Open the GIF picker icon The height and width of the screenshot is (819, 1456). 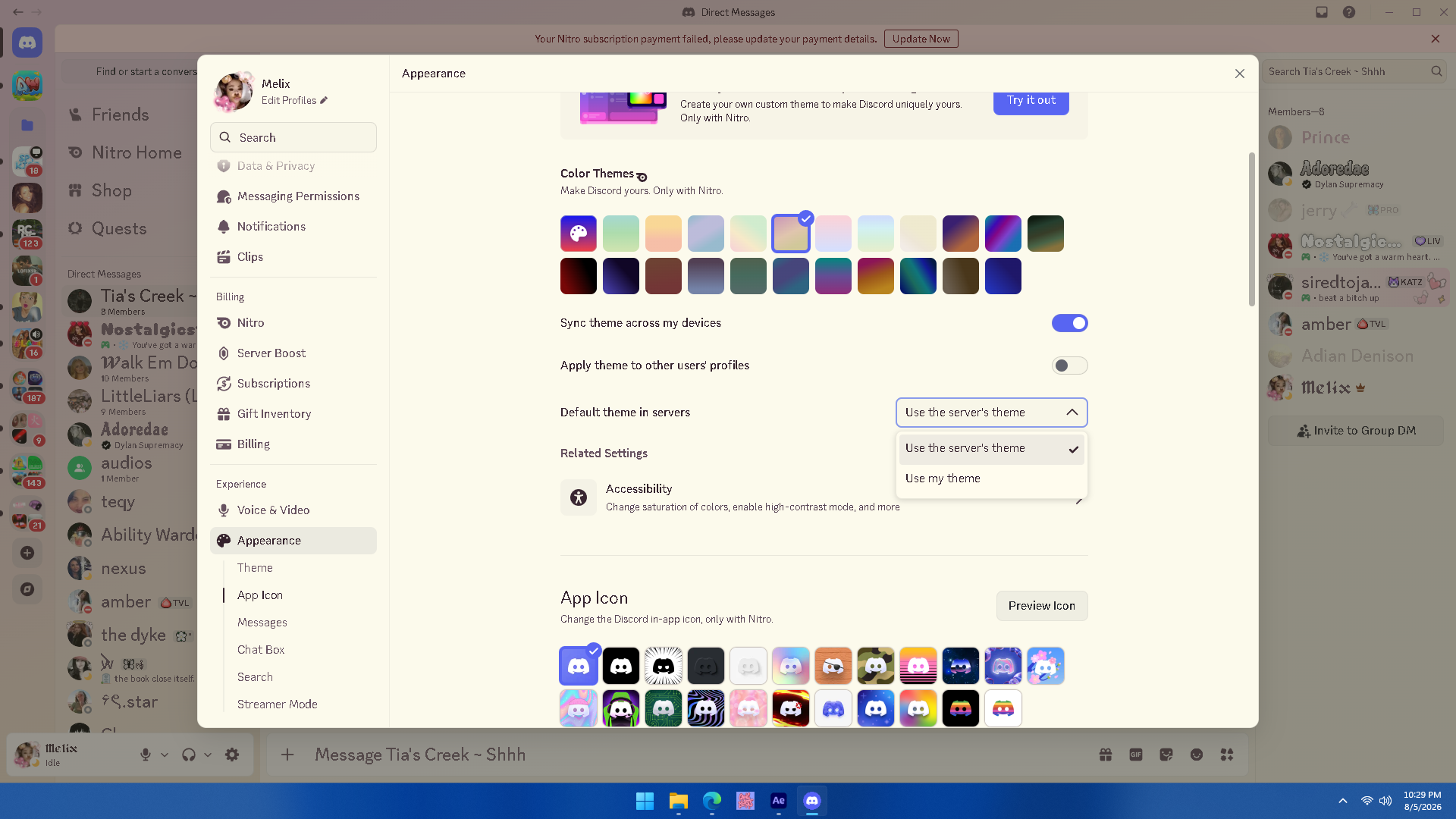point(1136,755)
